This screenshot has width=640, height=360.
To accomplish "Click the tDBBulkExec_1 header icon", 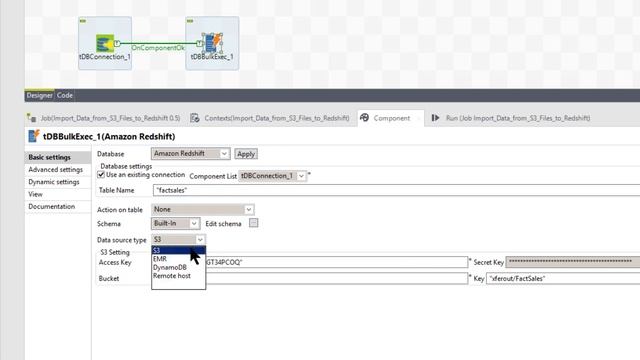I will click(33, 136).
